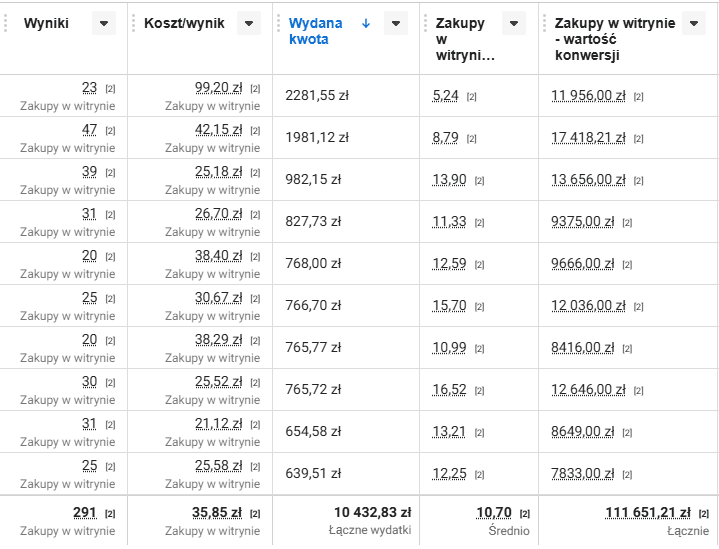Click the 17 418,21 zł conversion value
This screenshot has height=549, width=719.
[588, 138]
